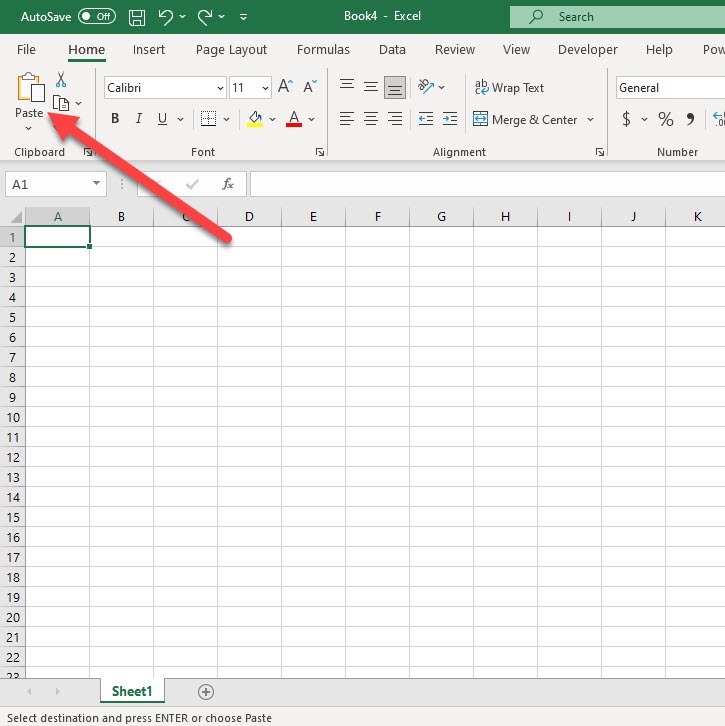725x726 pixels.
Task: Apply the yellow Fill Color
Action: click(255, 119)
